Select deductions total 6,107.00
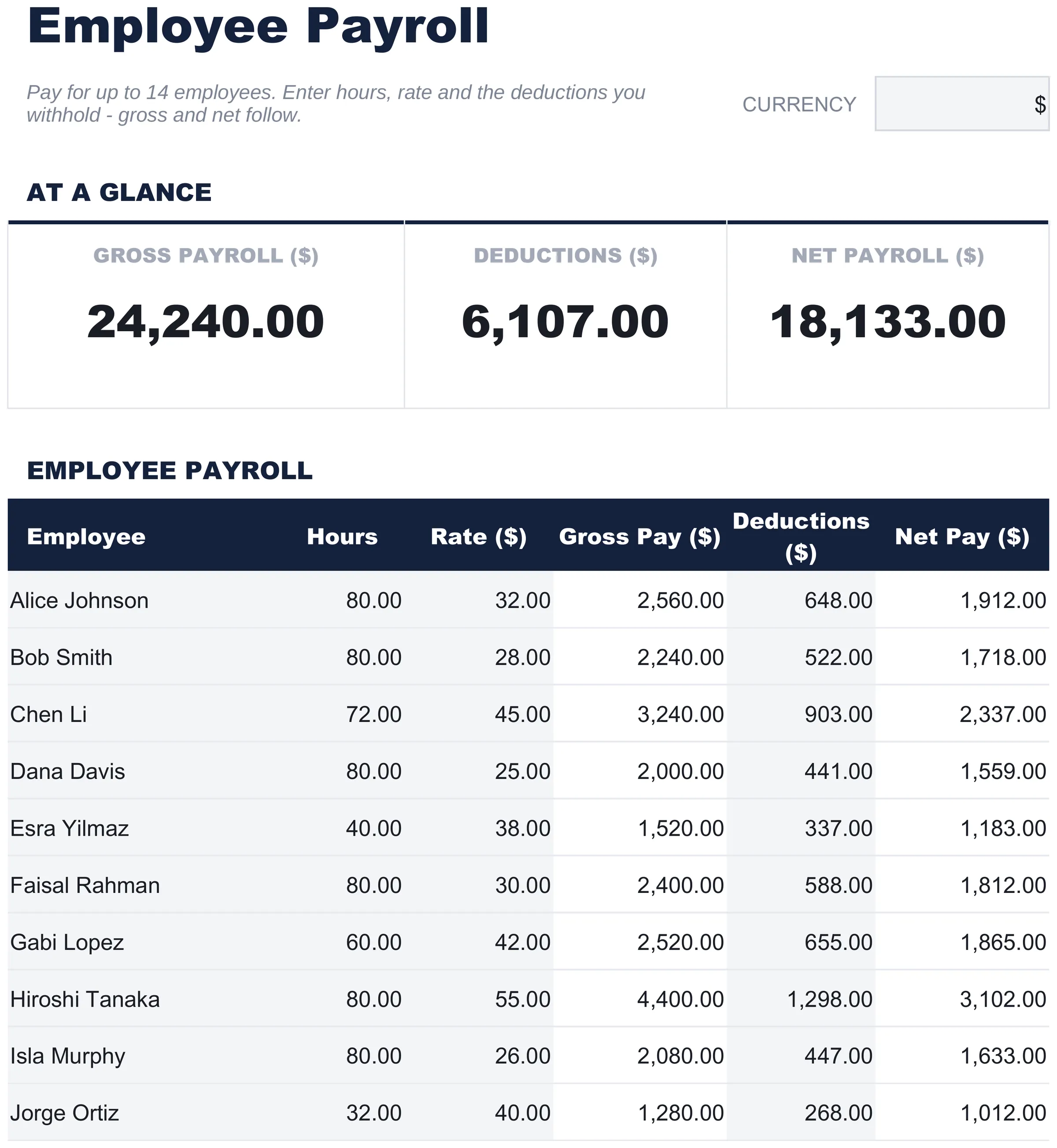This screenshot has height=1148, width=1057. [x=565, y=322]
